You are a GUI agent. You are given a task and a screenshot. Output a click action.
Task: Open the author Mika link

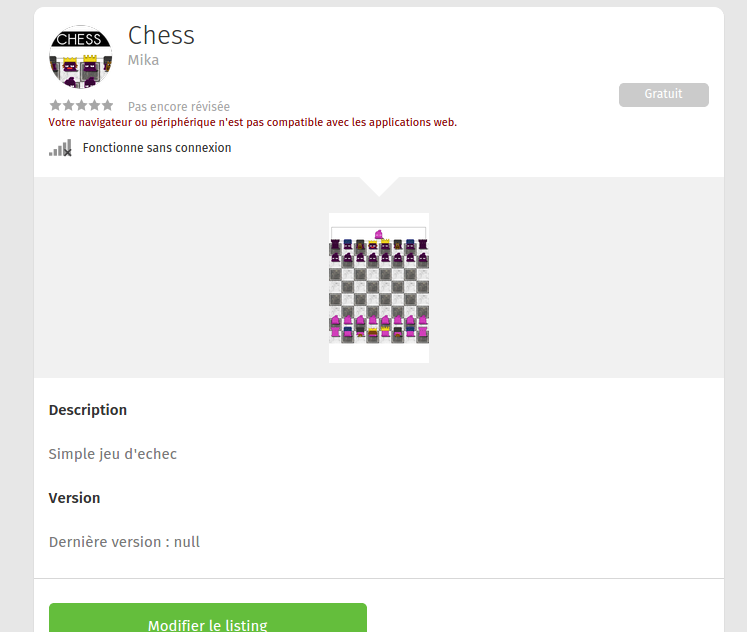click(x=143, y=60)
